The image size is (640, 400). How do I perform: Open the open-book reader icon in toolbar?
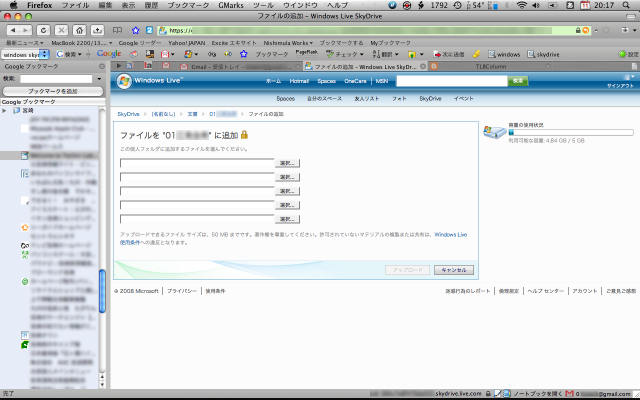(117, 30)
